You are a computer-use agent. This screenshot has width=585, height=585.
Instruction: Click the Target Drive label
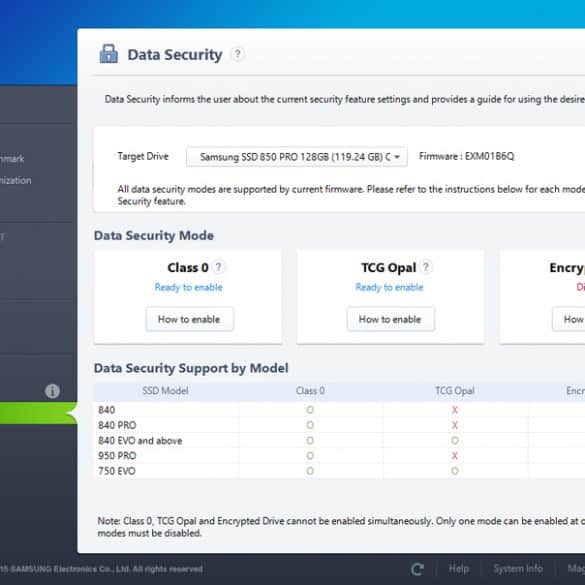coord(143,156)
